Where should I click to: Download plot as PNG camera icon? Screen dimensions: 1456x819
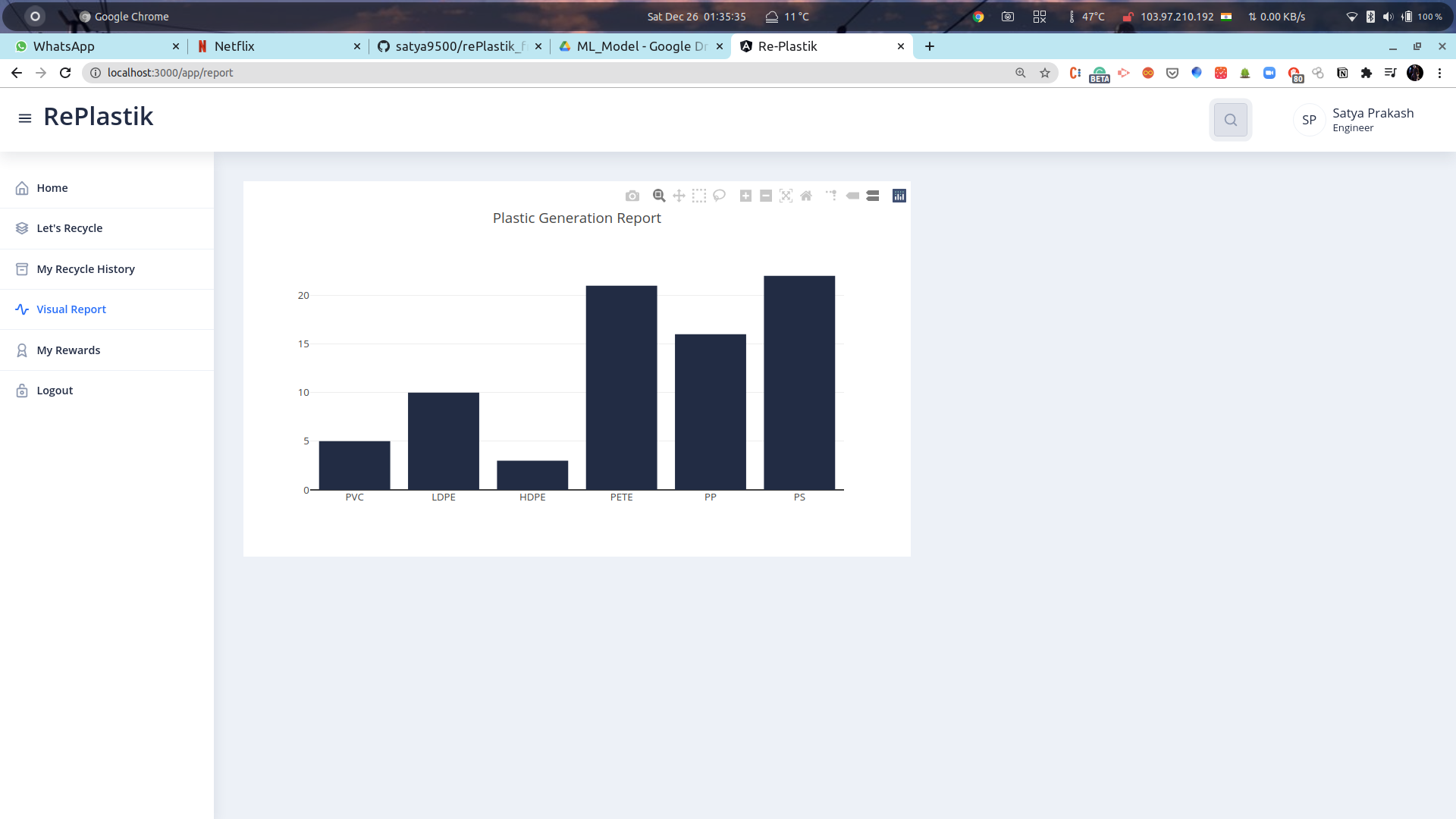click(632, 196)
